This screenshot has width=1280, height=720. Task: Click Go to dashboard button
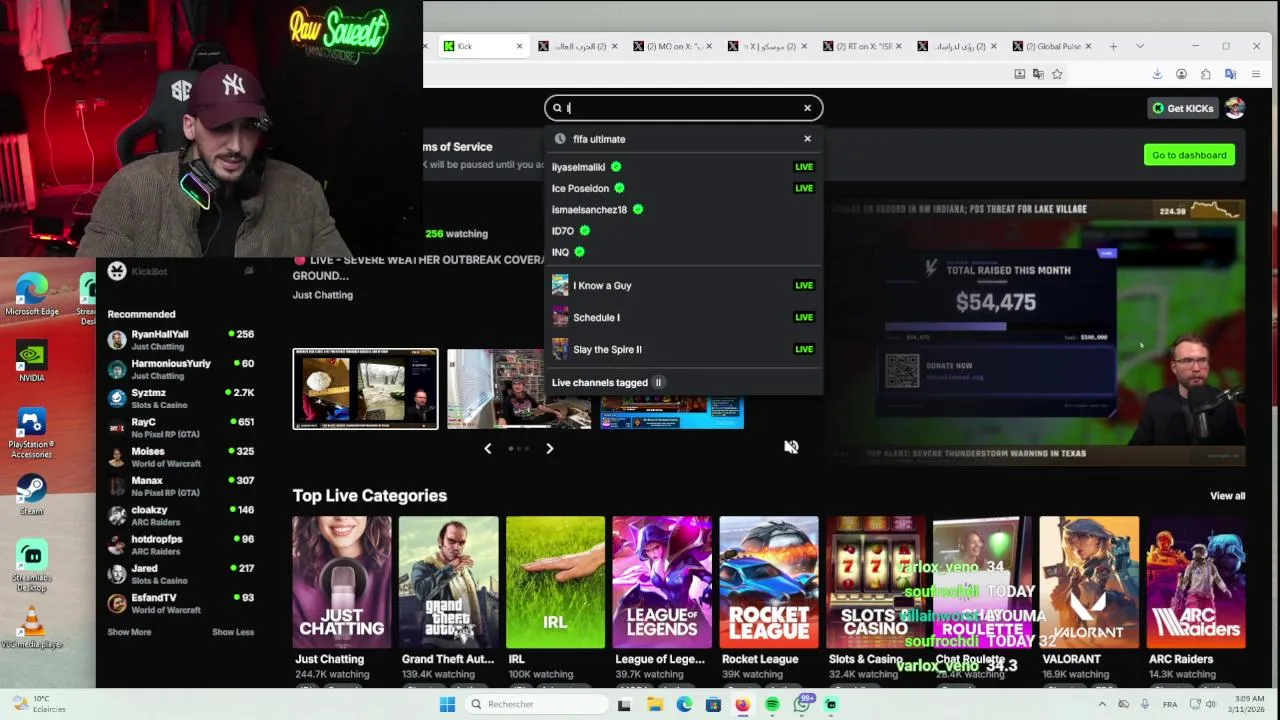click(1189, 155)
